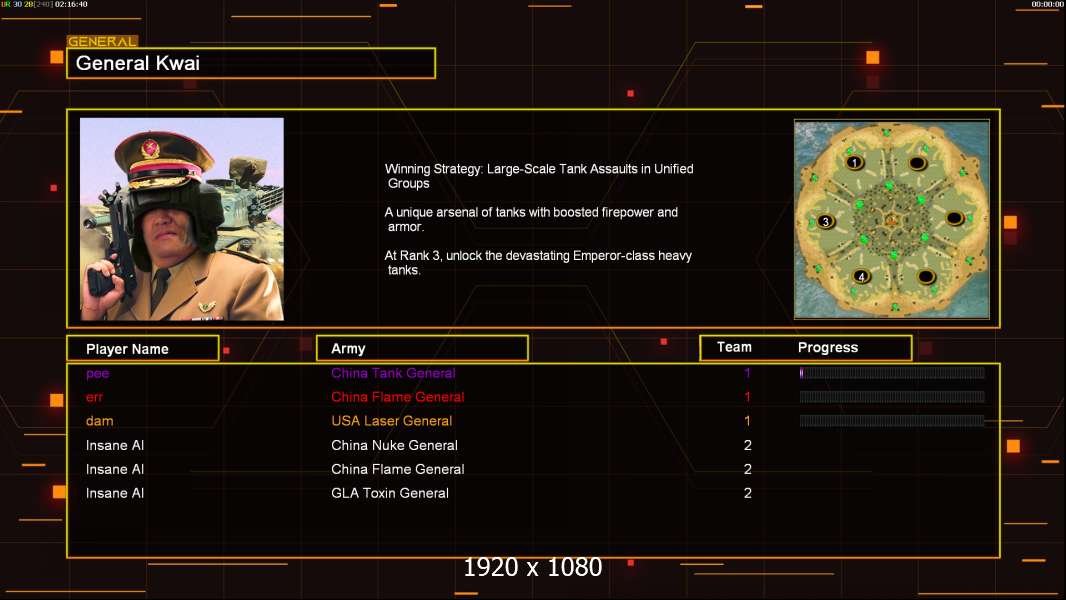Click the 00:00:00 timer readout
The height and width of the screenshot is (600, 1066).
[x=1047, y=4]
